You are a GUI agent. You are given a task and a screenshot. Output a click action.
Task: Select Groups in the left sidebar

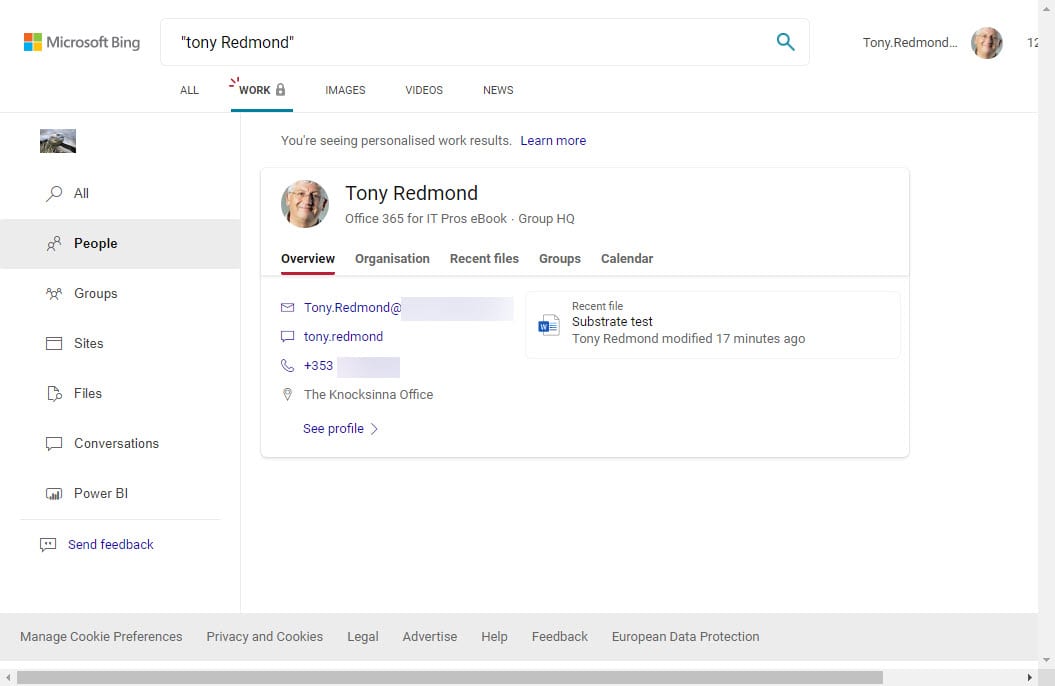120,293
